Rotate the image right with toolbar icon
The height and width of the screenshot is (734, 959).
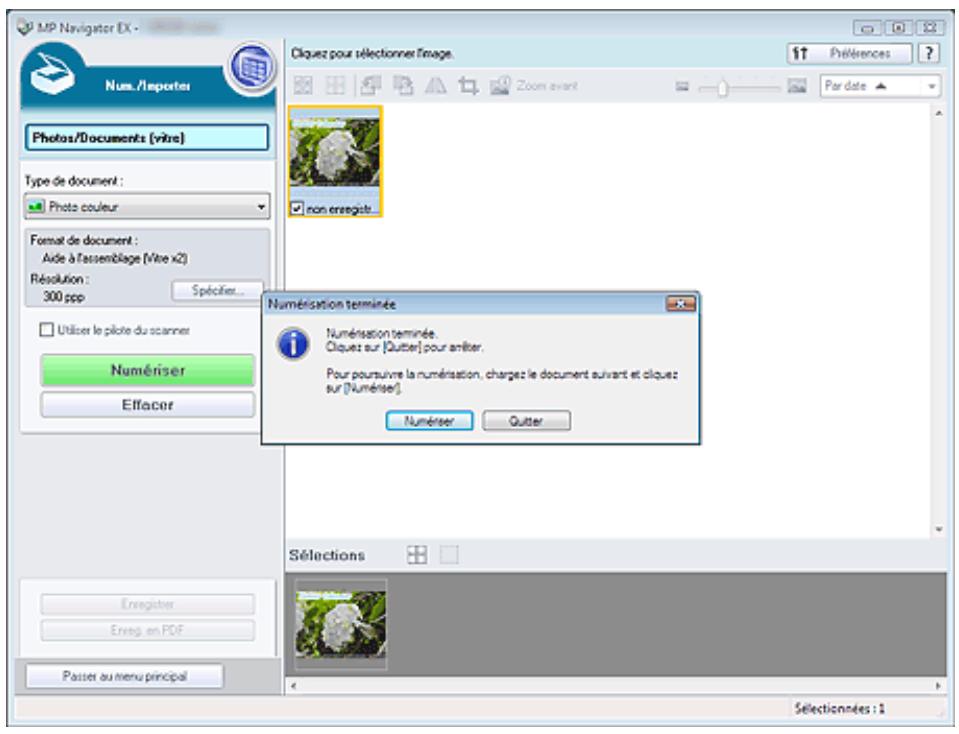tap(402, 86)
